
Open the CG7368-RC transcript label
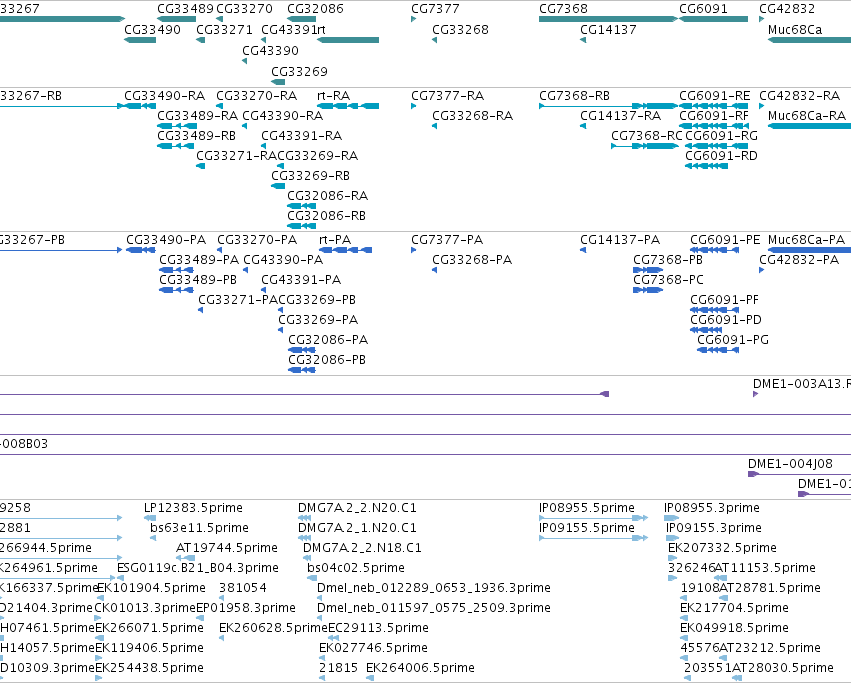coord(646,136)
